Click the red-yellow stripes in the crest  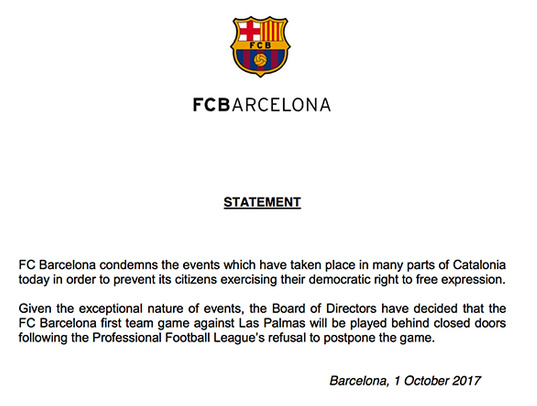tap(272, 31)
